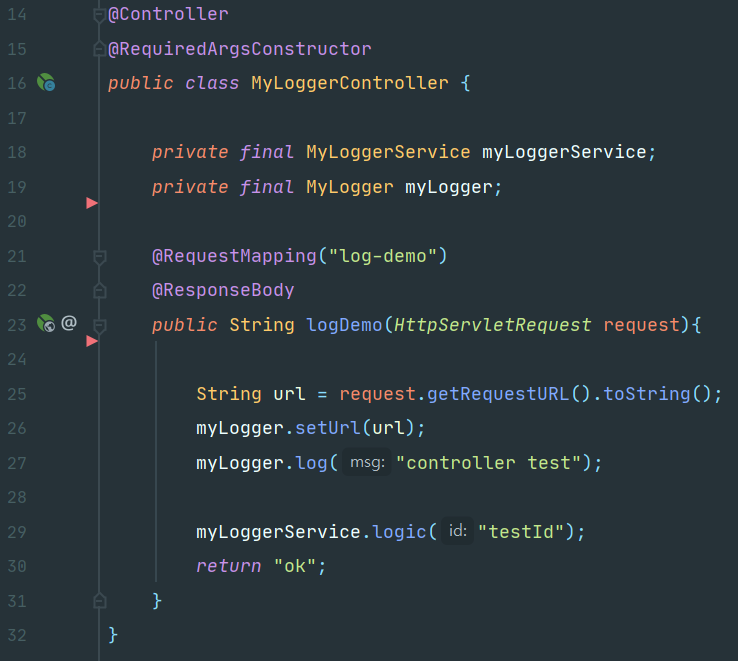738x661 pixels.
Task: Click the "controller test" string literal
Action: pyautogui.click(x=489, y=463)
